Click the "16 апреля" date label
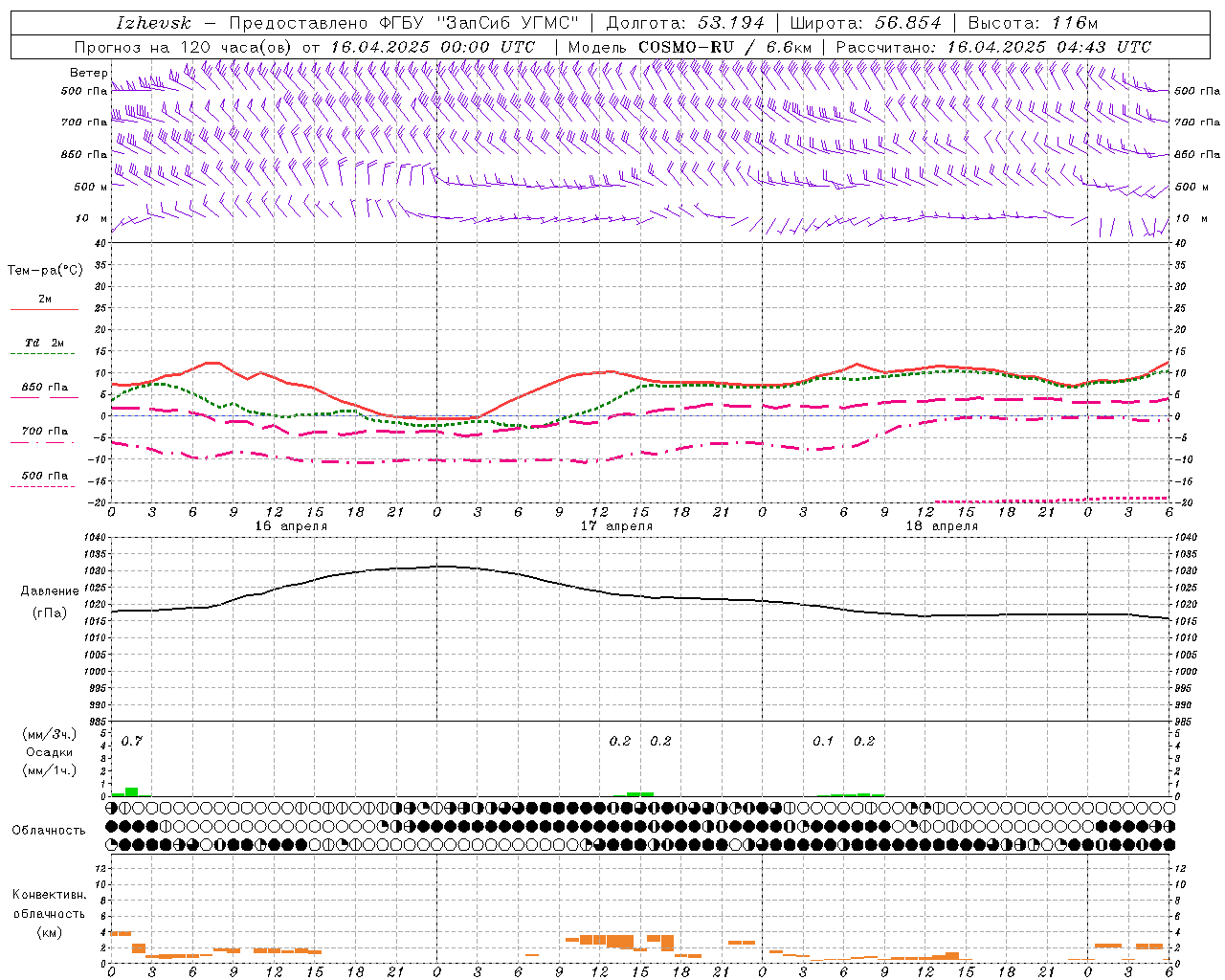This screenshot has height=980, width=1225. [291, 526]
